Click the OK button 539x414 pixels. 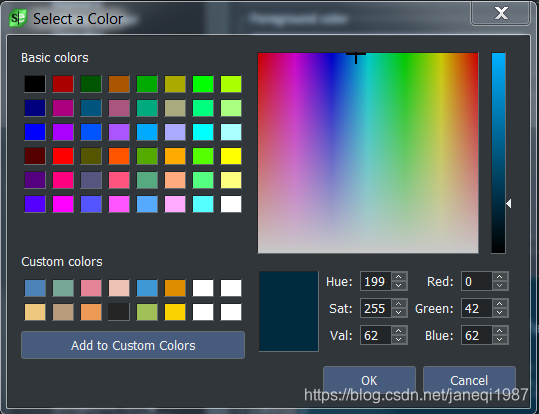click(369, 380)
